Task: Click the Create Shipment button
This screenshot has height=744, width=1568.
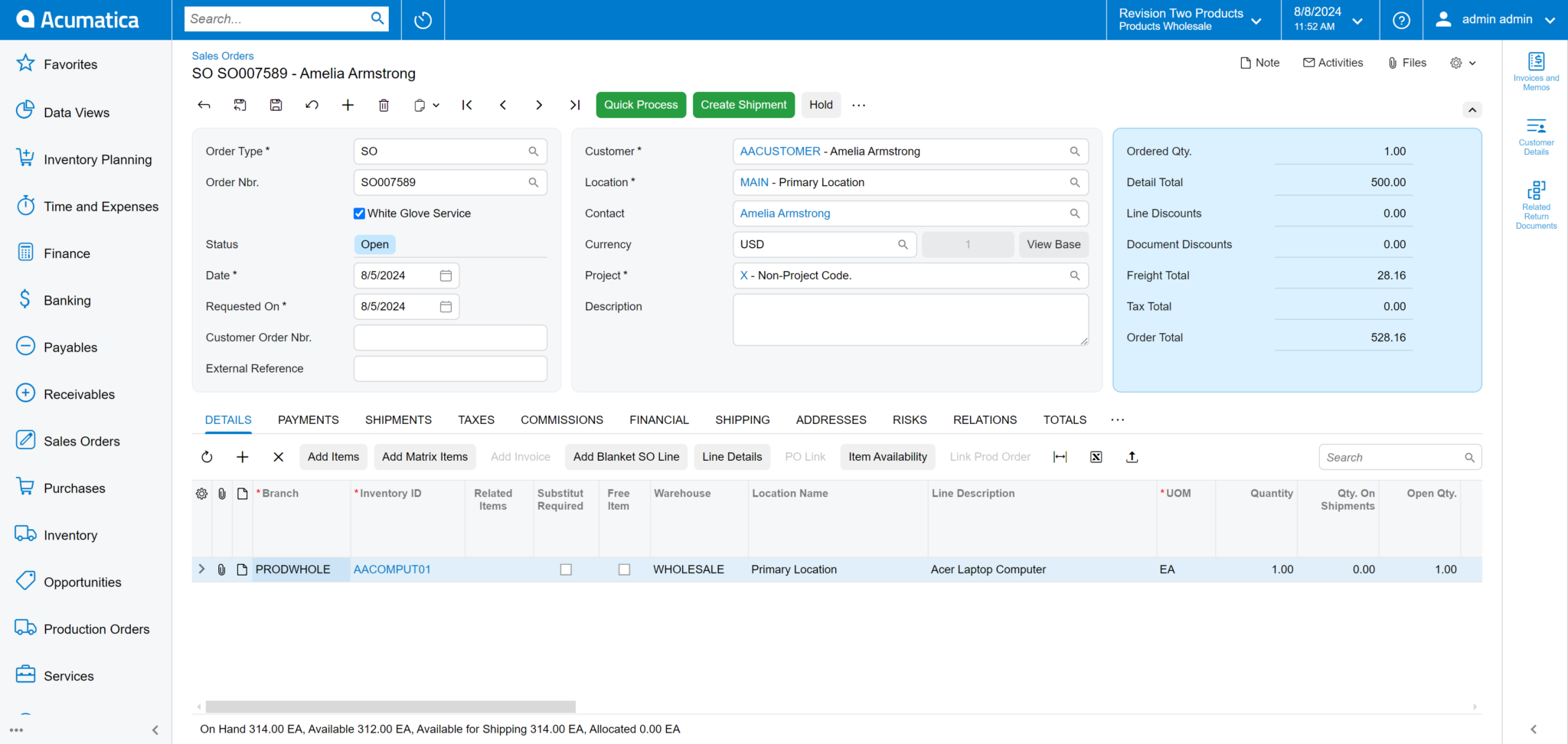Action: [x=743, y=105]
